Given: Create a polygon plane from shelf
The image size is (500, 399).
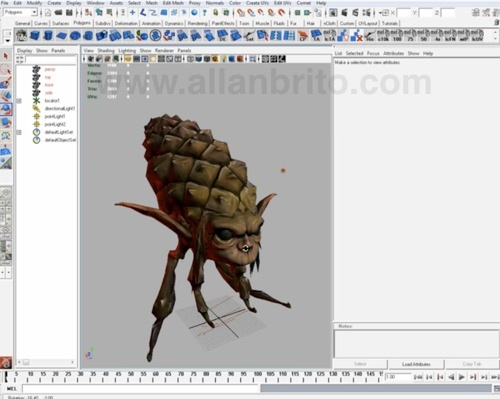Looking at the screenshot, I should [62, 35].
